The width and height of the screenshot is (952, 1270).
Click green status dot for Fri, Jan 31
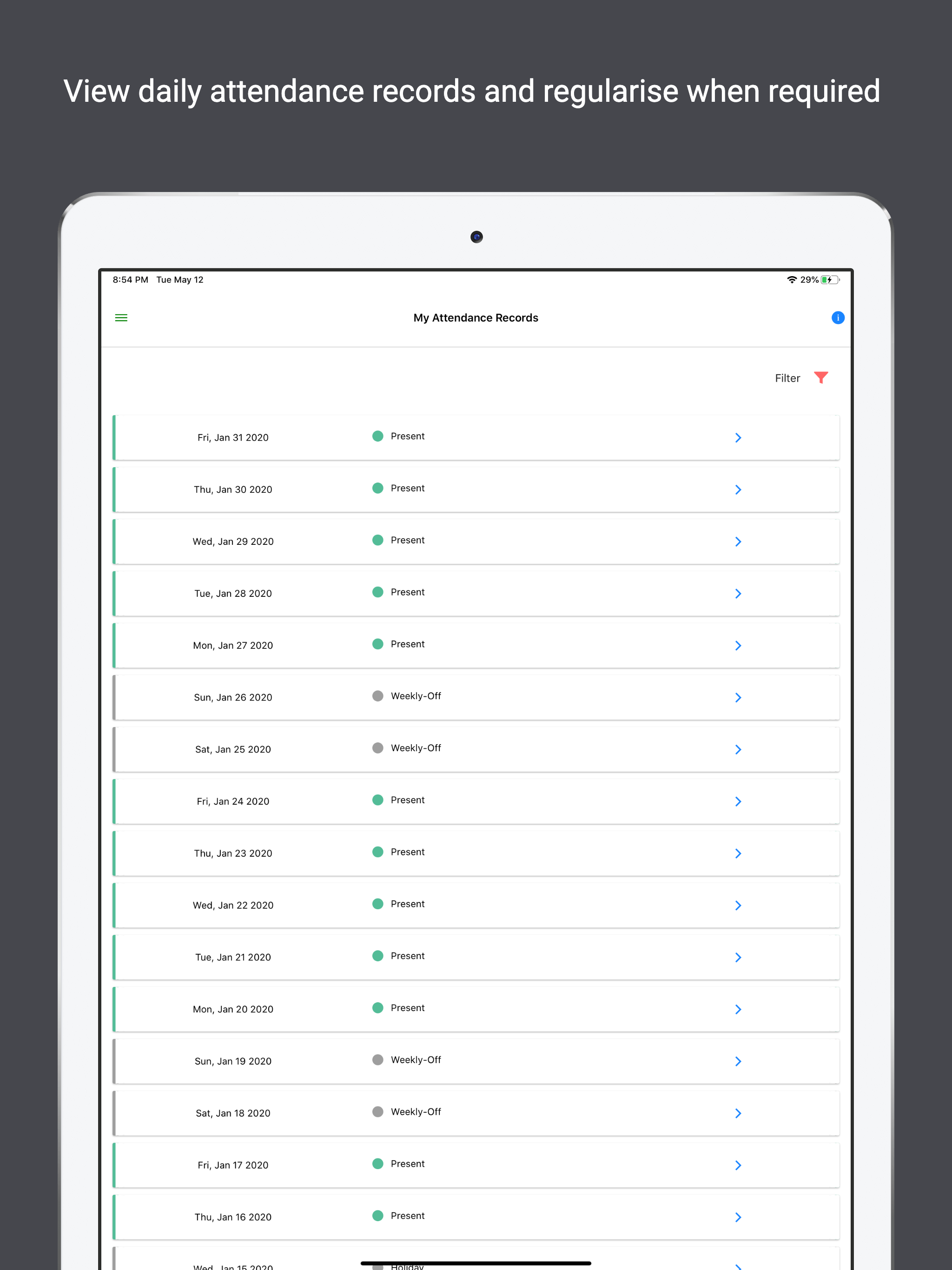point(378,436)
